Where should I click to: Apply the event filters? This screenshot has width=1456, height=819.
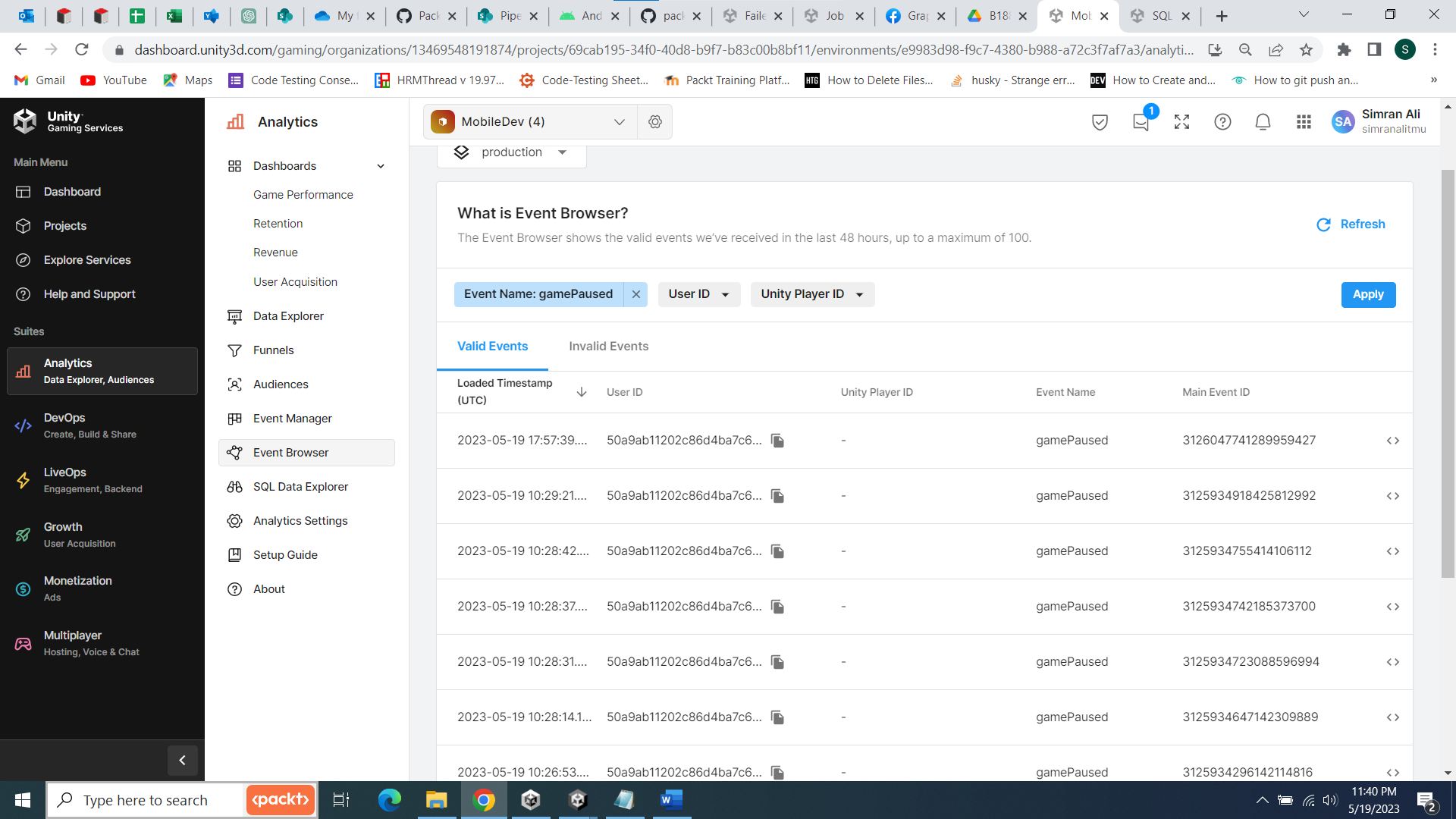point(1367,294)
